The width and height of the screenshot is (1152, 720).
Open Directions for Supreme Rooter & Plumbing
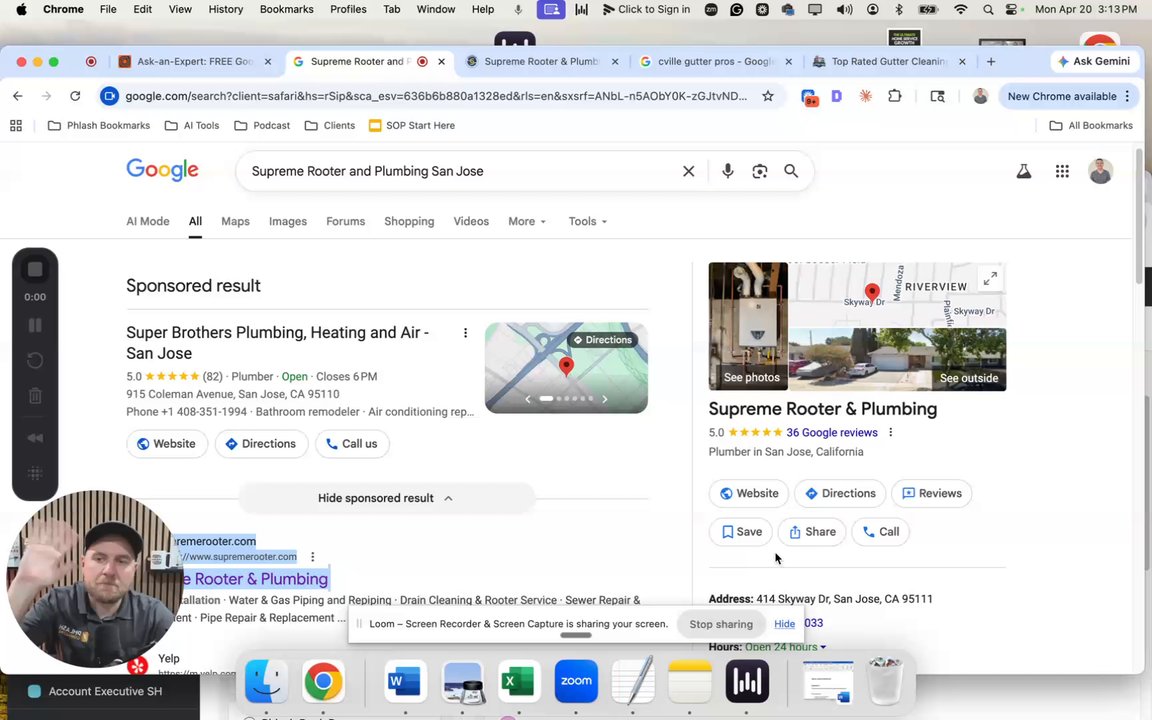click(x=840, y=494)
